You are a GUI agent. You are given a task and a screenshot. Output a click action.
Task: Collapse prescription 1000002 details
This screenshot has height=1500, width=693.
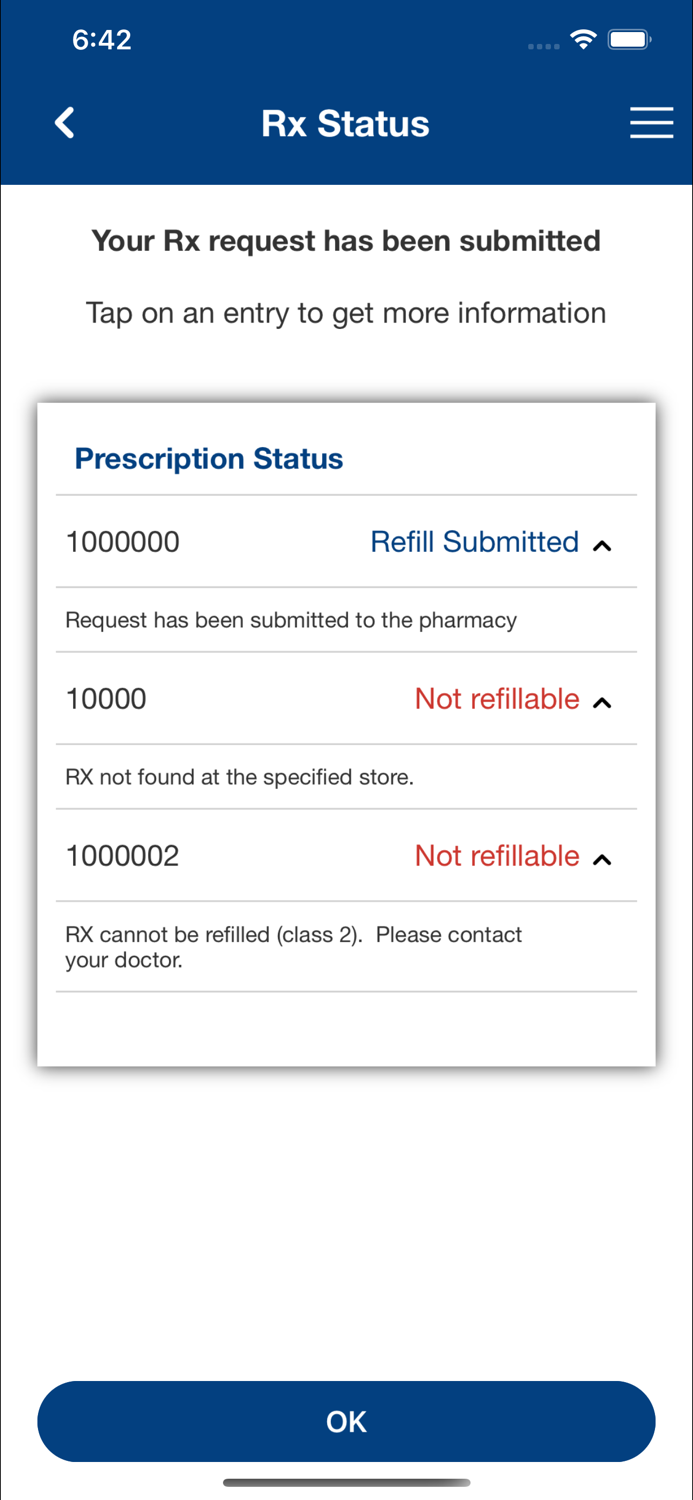(602, 860)
